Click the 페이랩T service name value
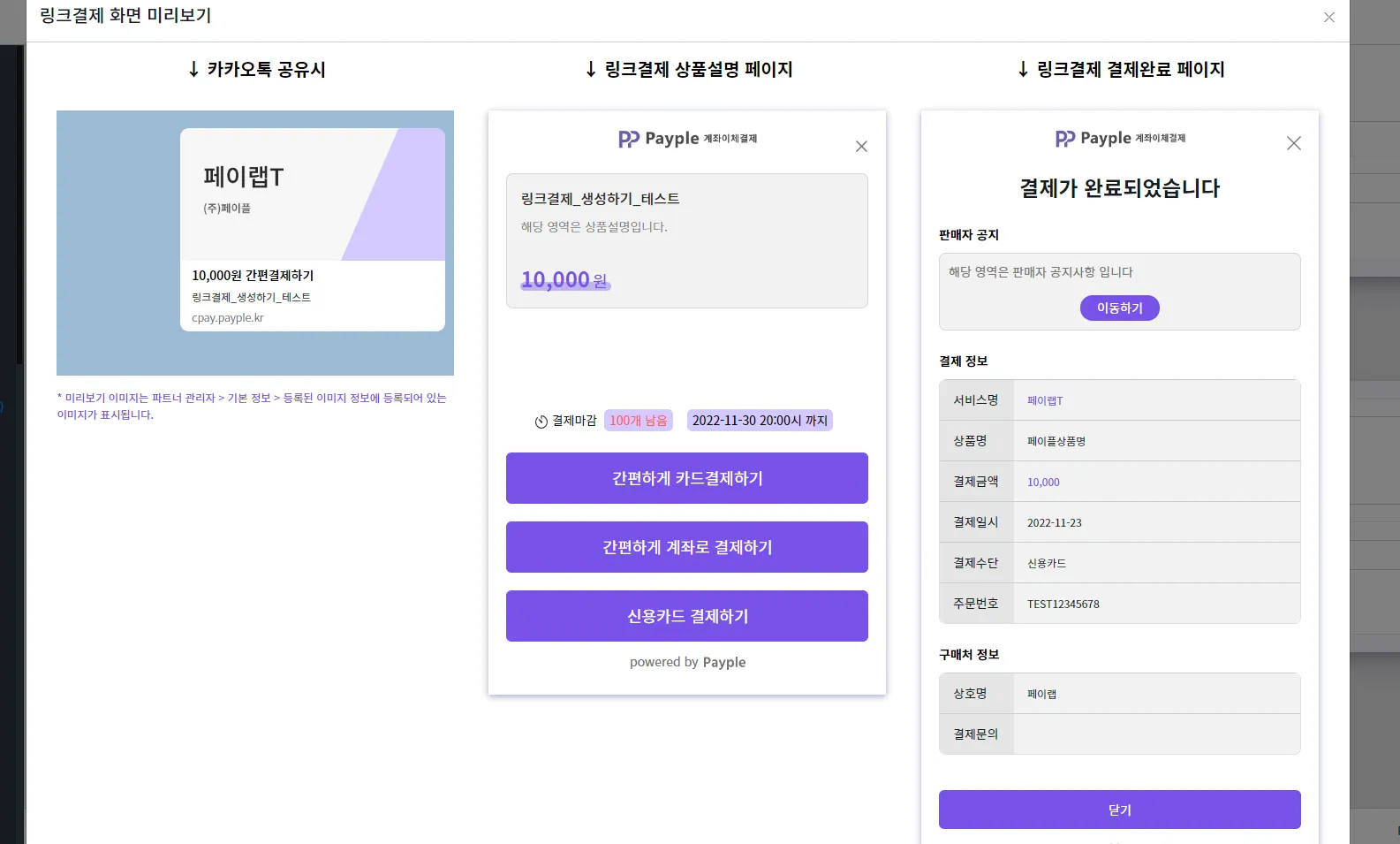Image resolution: width=1400 pixels, height=844 pixels. click(x=1045, y=401)
